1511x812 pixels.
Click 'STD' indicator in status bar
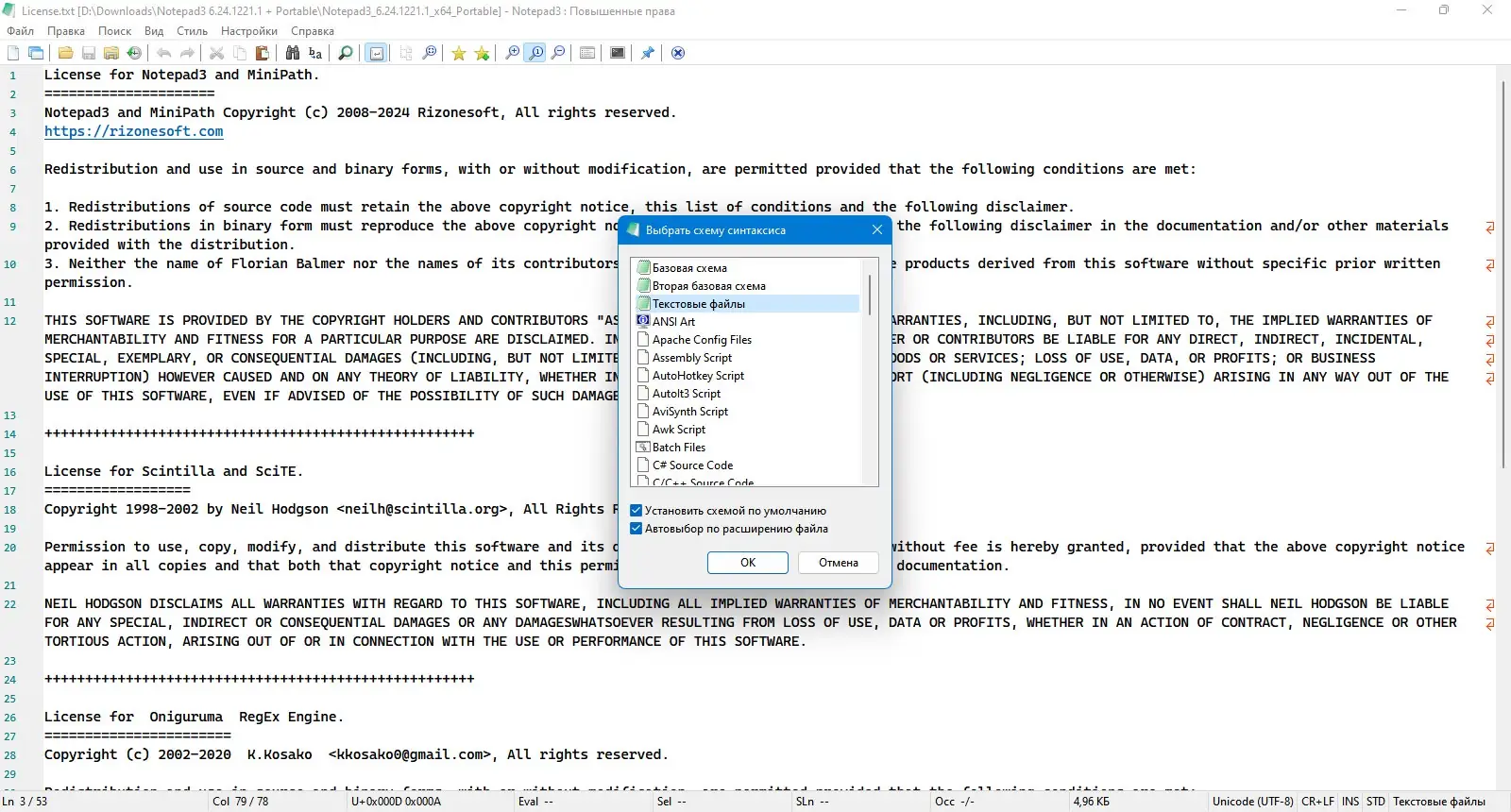click(1375, 802)
